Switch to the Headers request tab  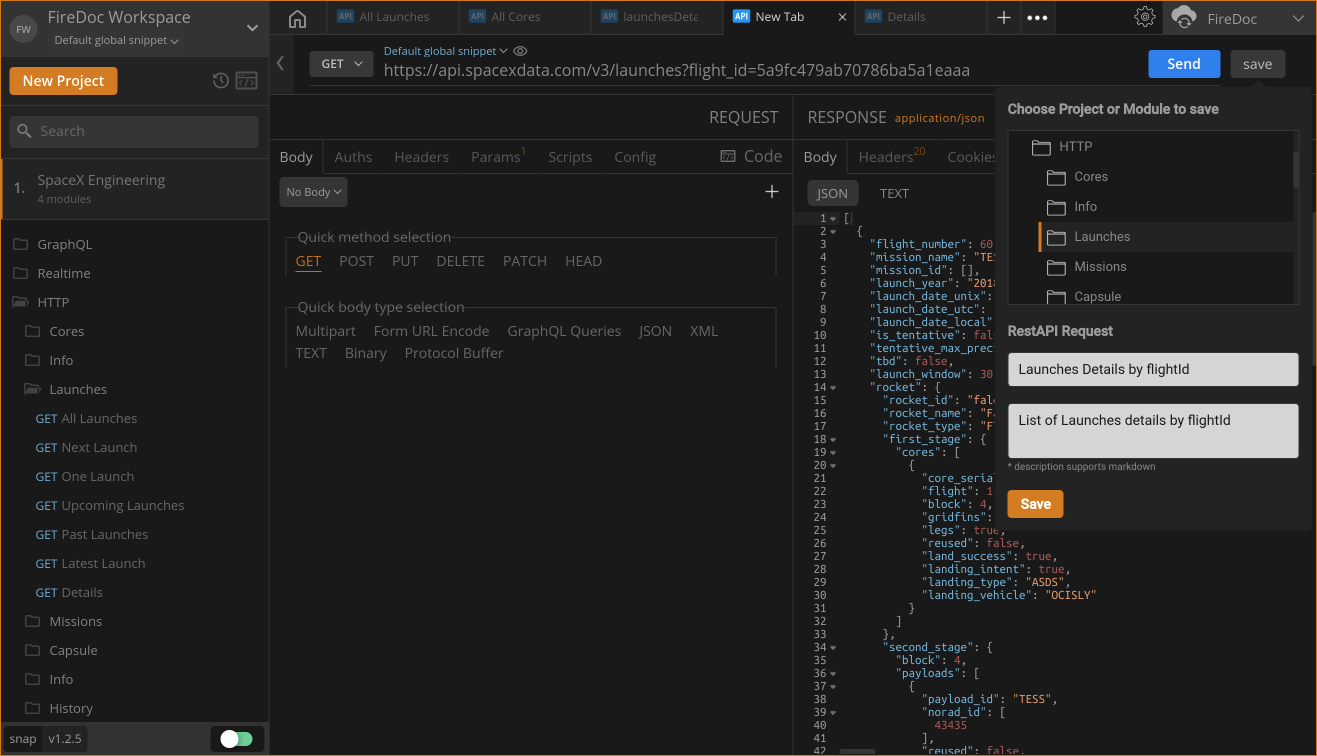(421, 157)
